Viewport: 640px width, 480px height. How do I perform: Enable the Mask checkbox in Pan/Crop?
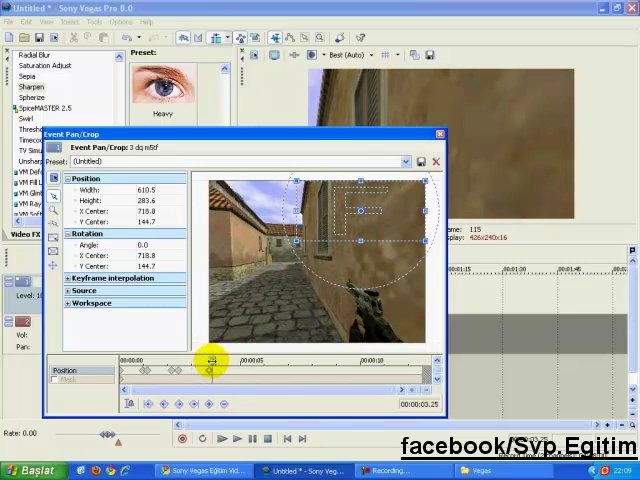click(x=54, y=380)
